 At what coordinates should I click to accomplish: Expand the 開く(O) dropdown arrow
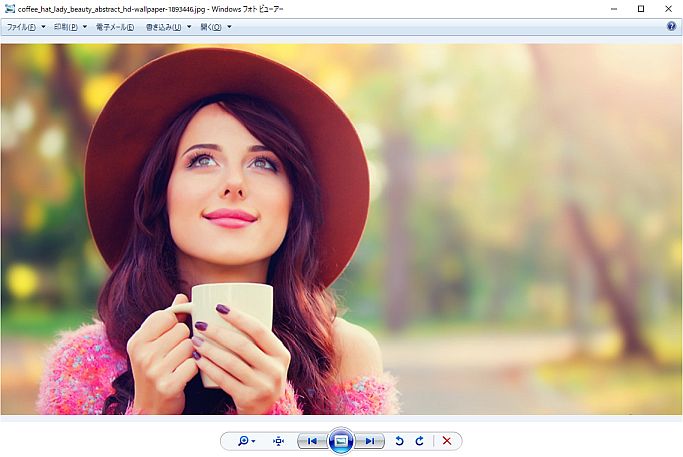(229, 27)
